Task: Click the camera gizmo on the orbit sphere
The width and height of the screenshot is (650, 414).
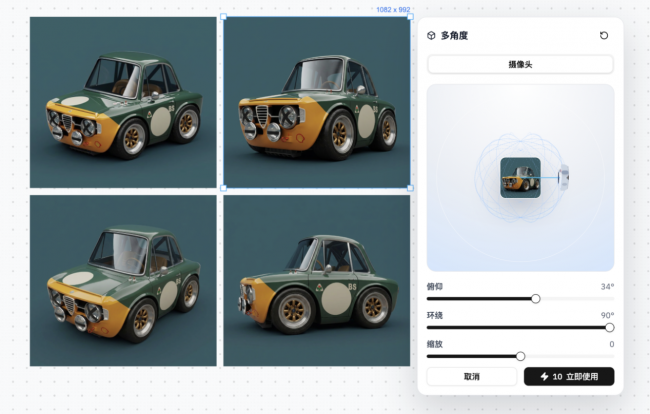Action: point(563,178)
